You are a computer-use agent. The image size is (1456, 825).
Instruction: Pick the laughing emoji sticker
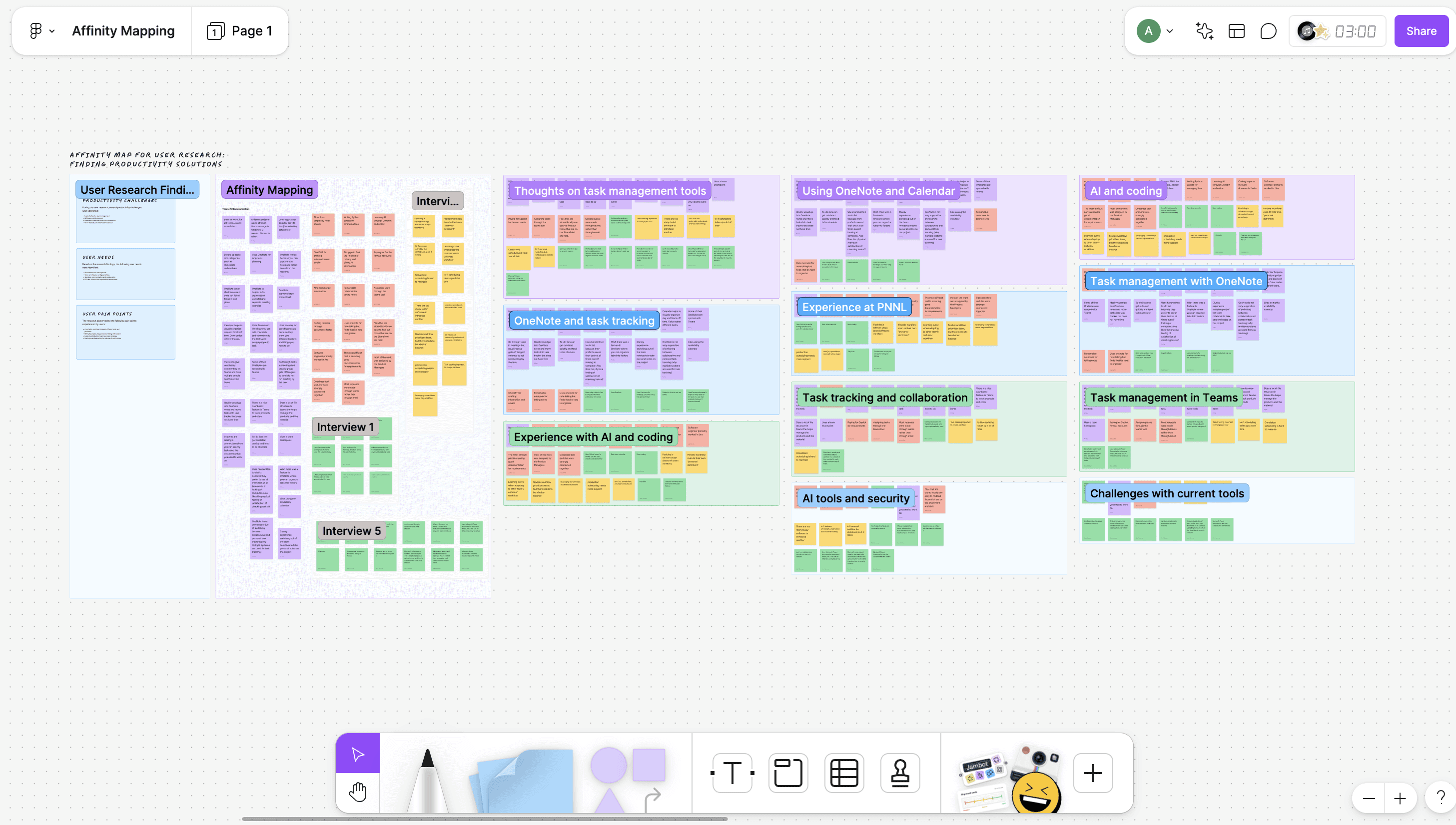[x=1037, y=794]
